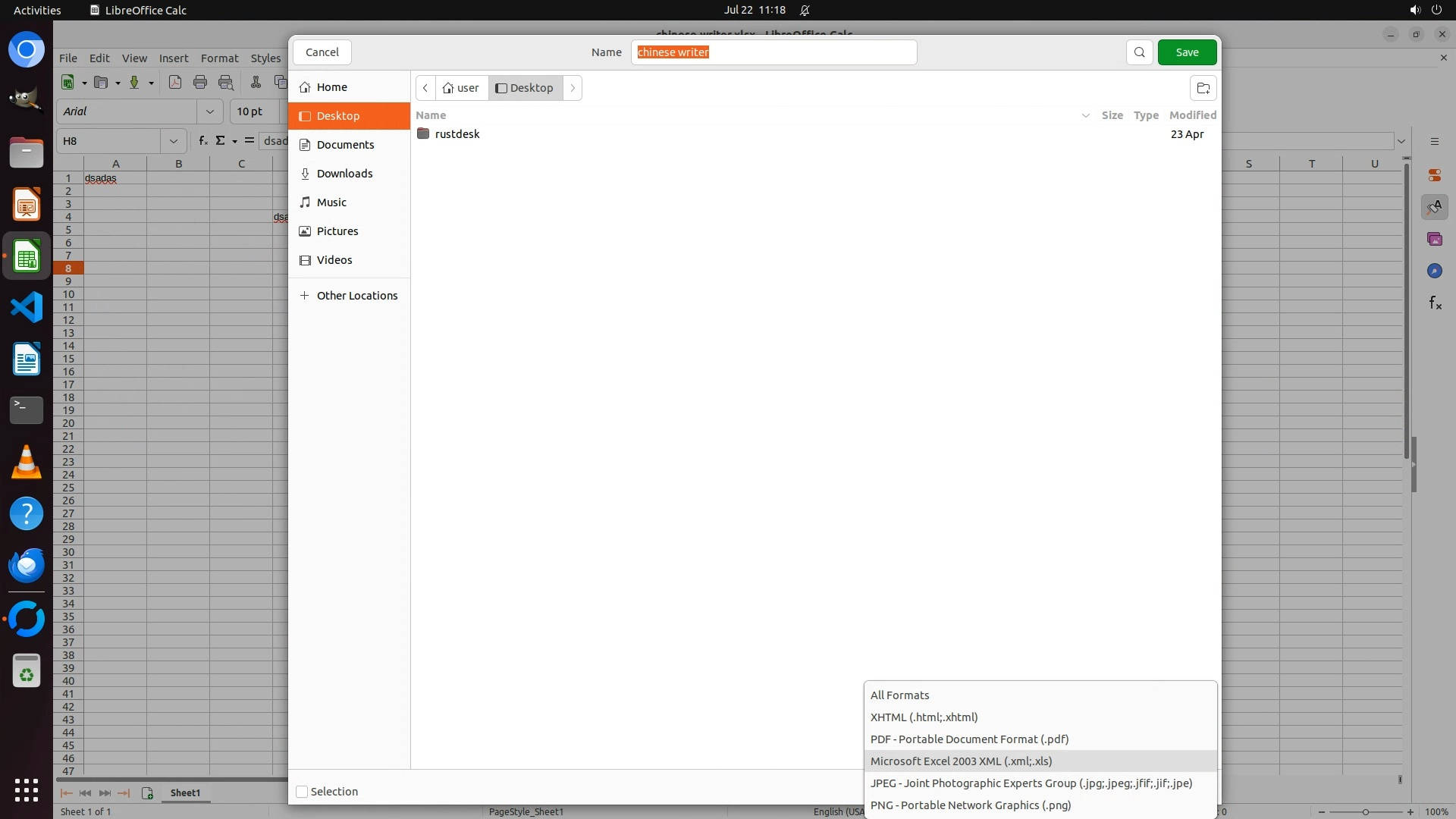Viewport: 1456px width, 819px height.
Task: Click the Export as PDF toolbar icon
Action: tap(175, 83)
